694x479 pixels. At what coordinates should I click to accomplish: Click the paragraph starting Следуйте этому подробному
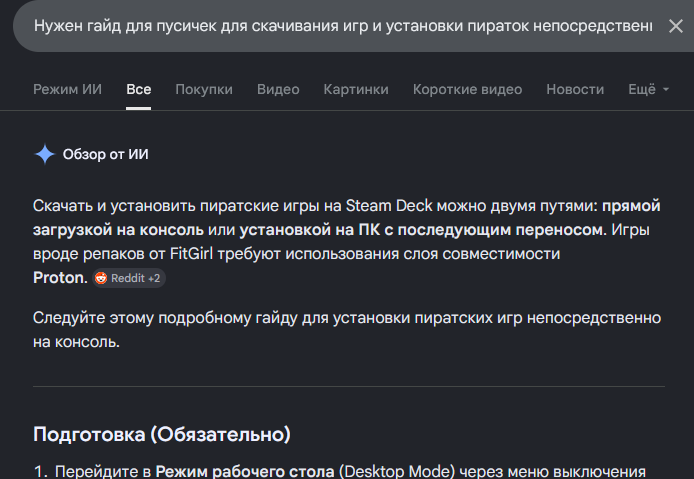(x=347, y=330)
